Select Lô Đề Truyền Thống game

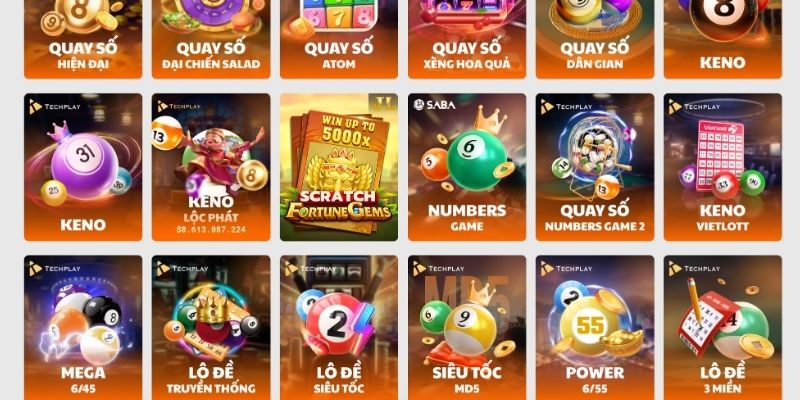(x=211, y=328)
